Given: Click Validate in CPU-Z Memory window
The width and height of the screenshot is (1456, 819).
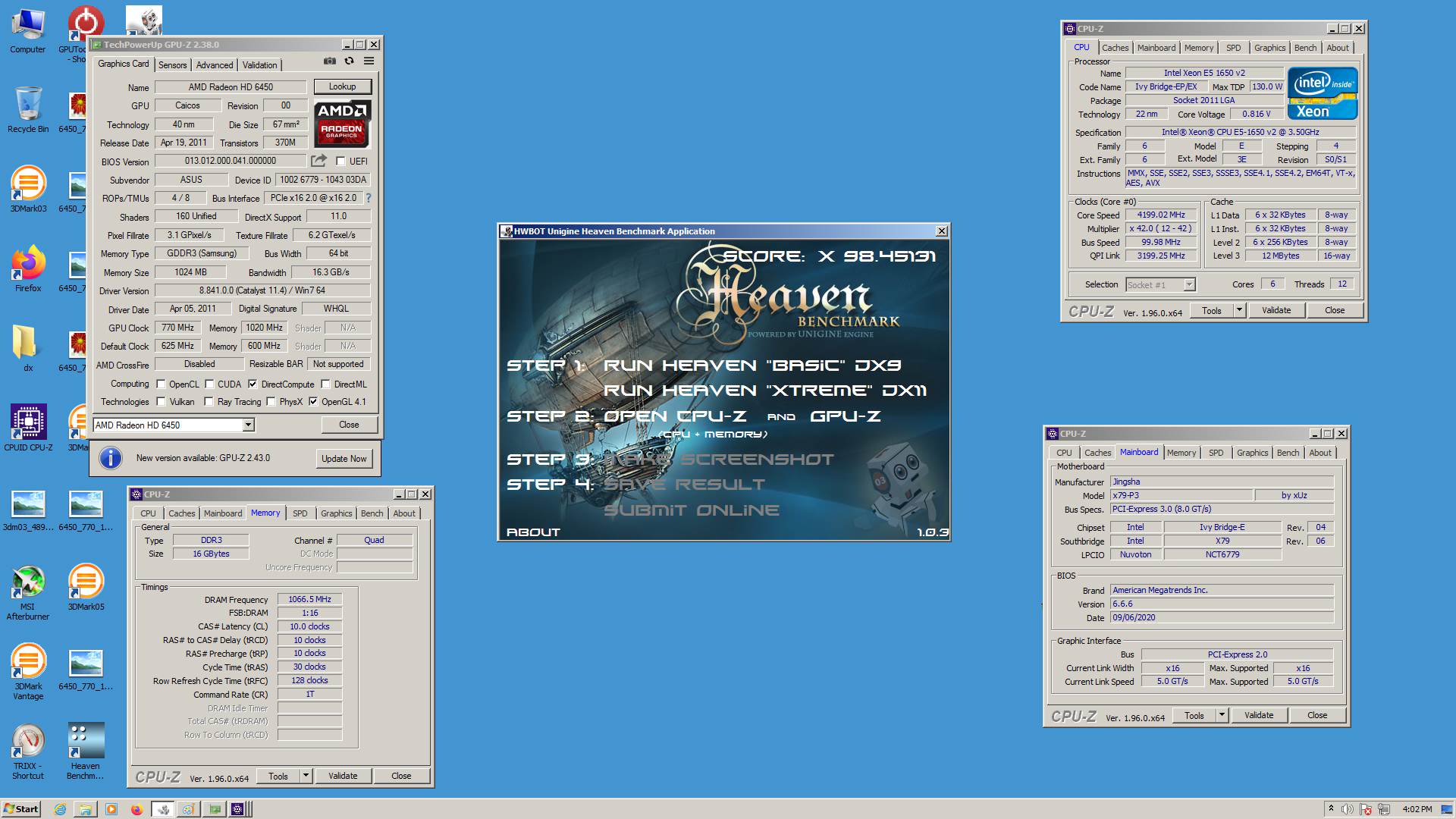Looking at the screenshot, I should click(343, 776).
